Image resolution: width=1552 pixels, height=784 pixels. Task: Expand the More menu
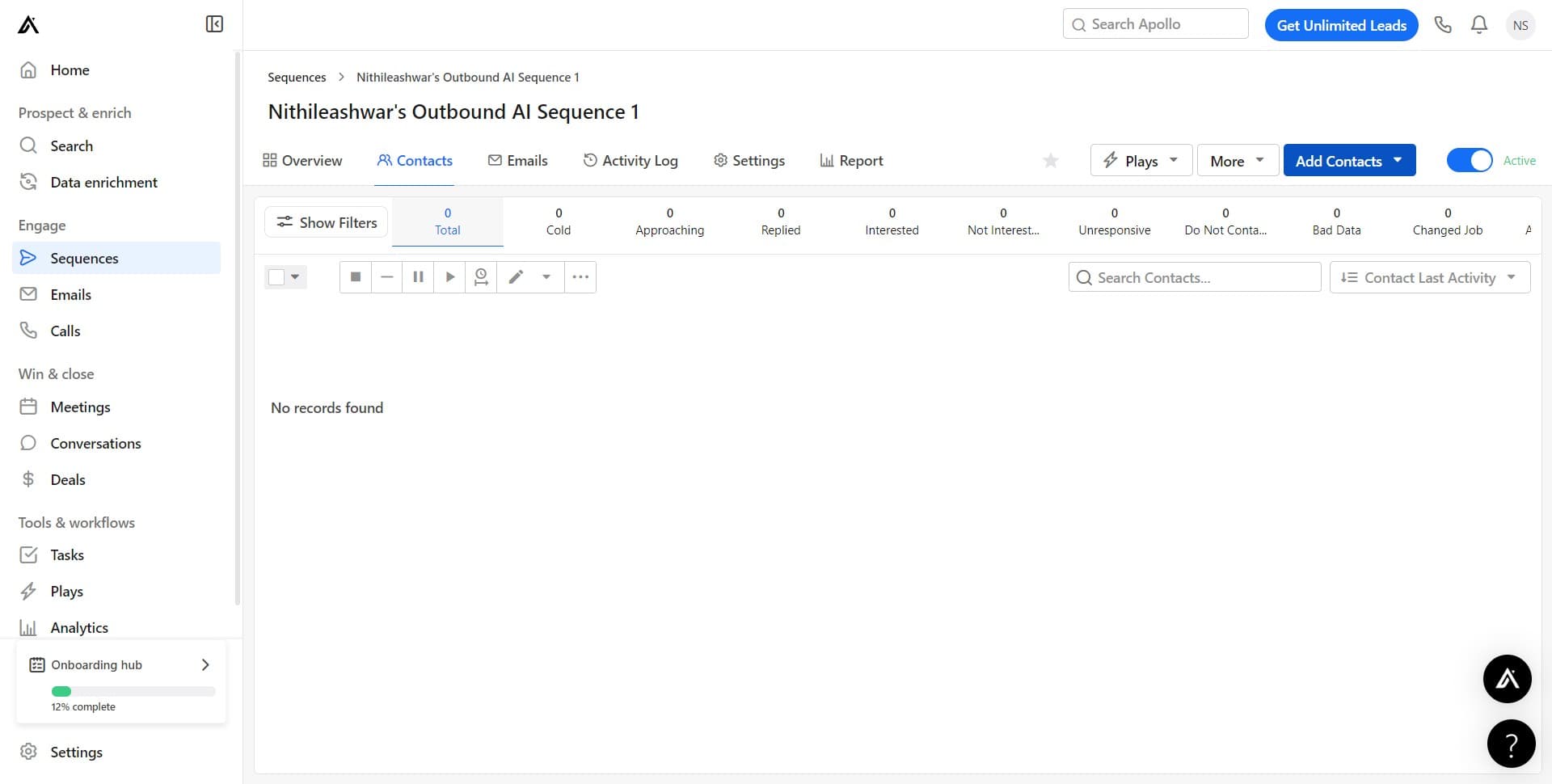1236,160
